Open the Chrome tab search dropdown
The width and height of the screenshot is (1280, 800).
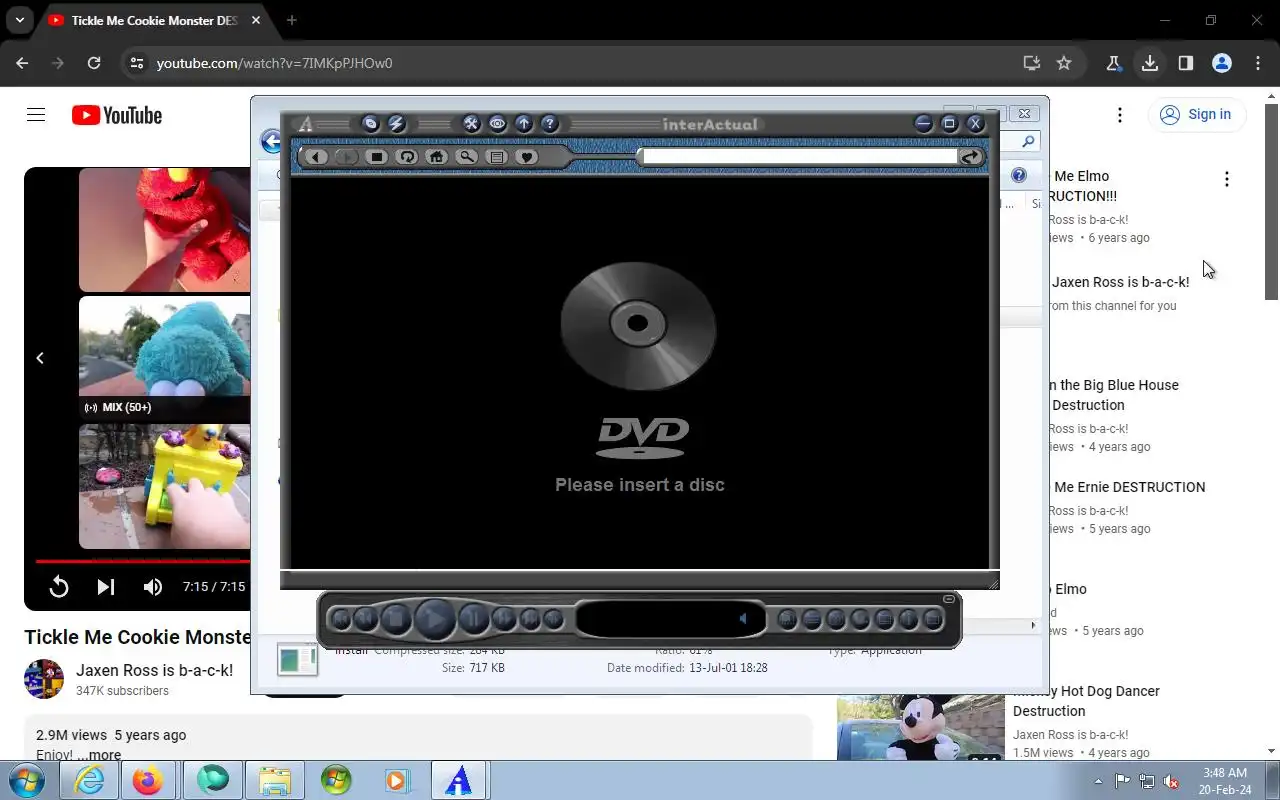20,20
